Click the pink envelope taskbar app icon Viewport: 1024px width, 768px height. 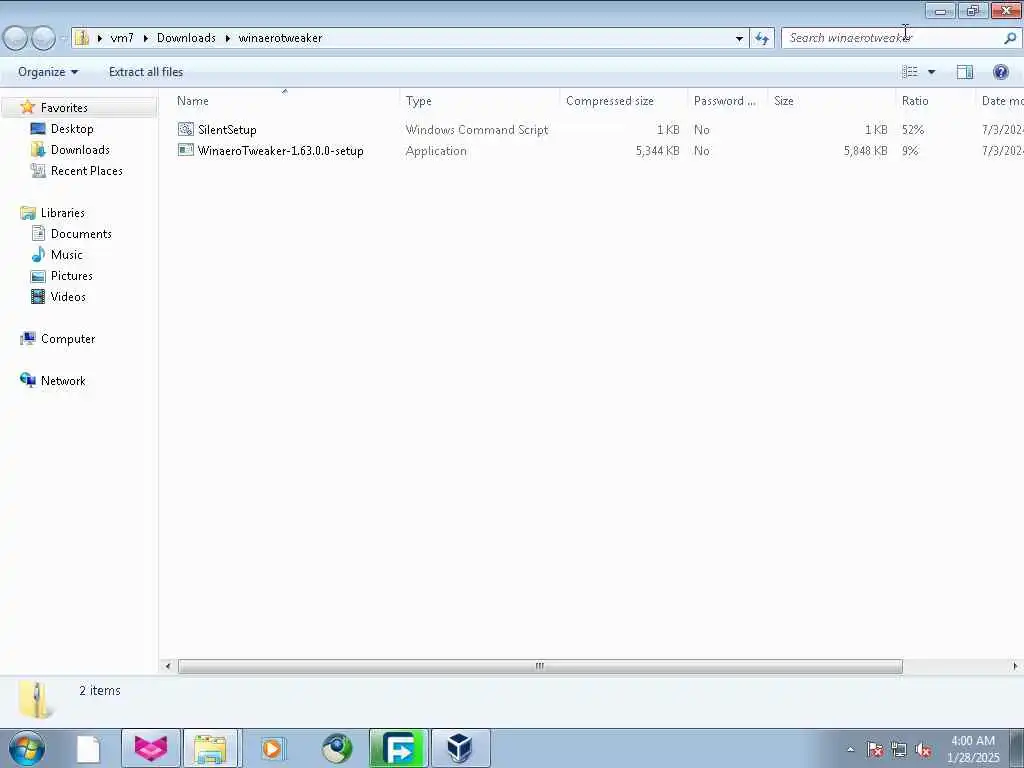click(151, 748)
